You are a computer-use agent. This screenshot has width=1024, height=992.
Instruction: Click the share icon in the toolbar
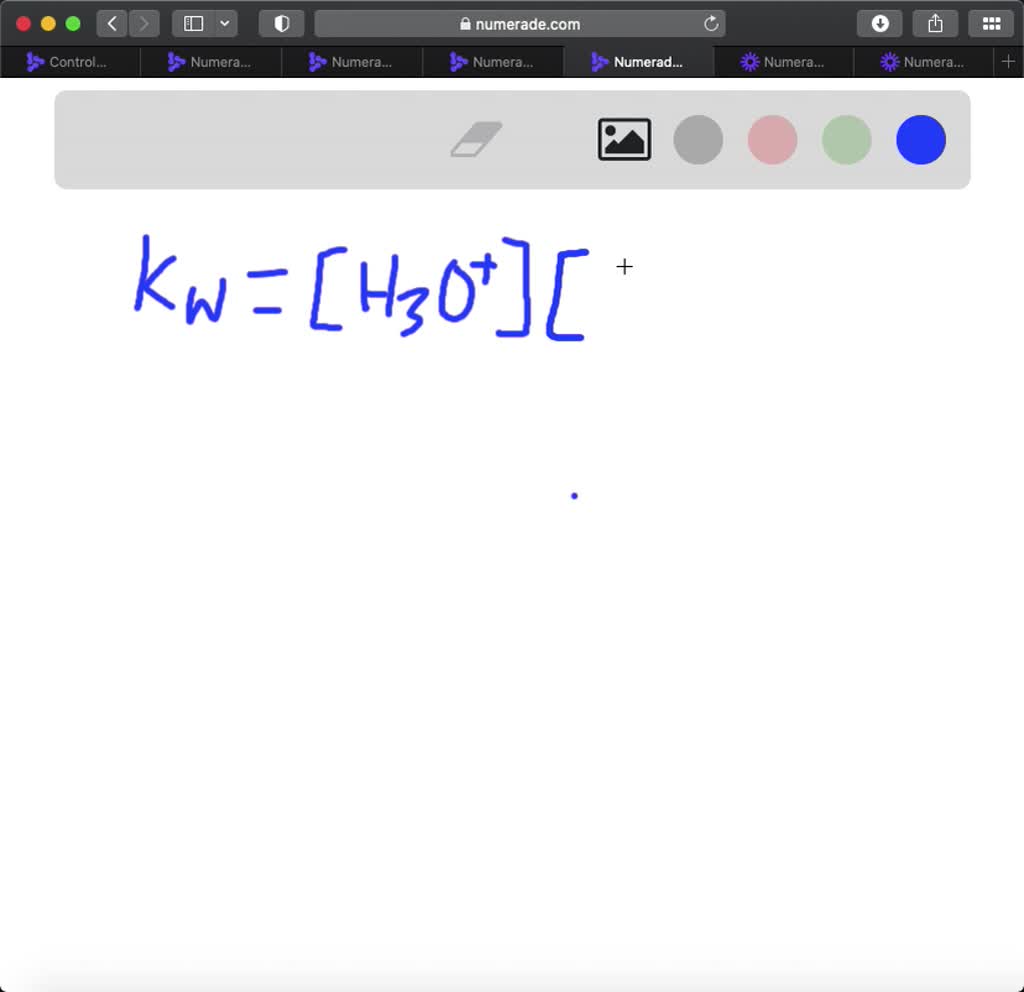pyautogui.click(x=935, y=23)
